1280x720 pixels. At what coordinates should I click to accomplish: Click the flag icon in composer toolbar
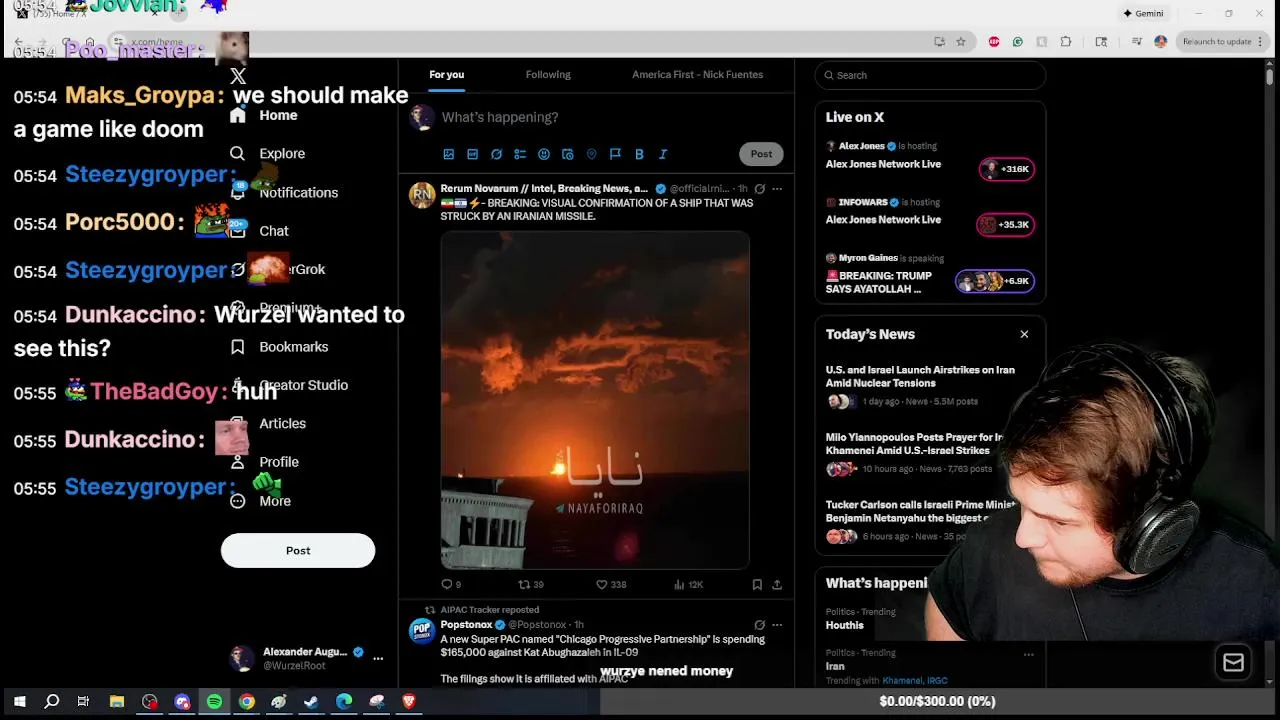click(x=615, y=154)
